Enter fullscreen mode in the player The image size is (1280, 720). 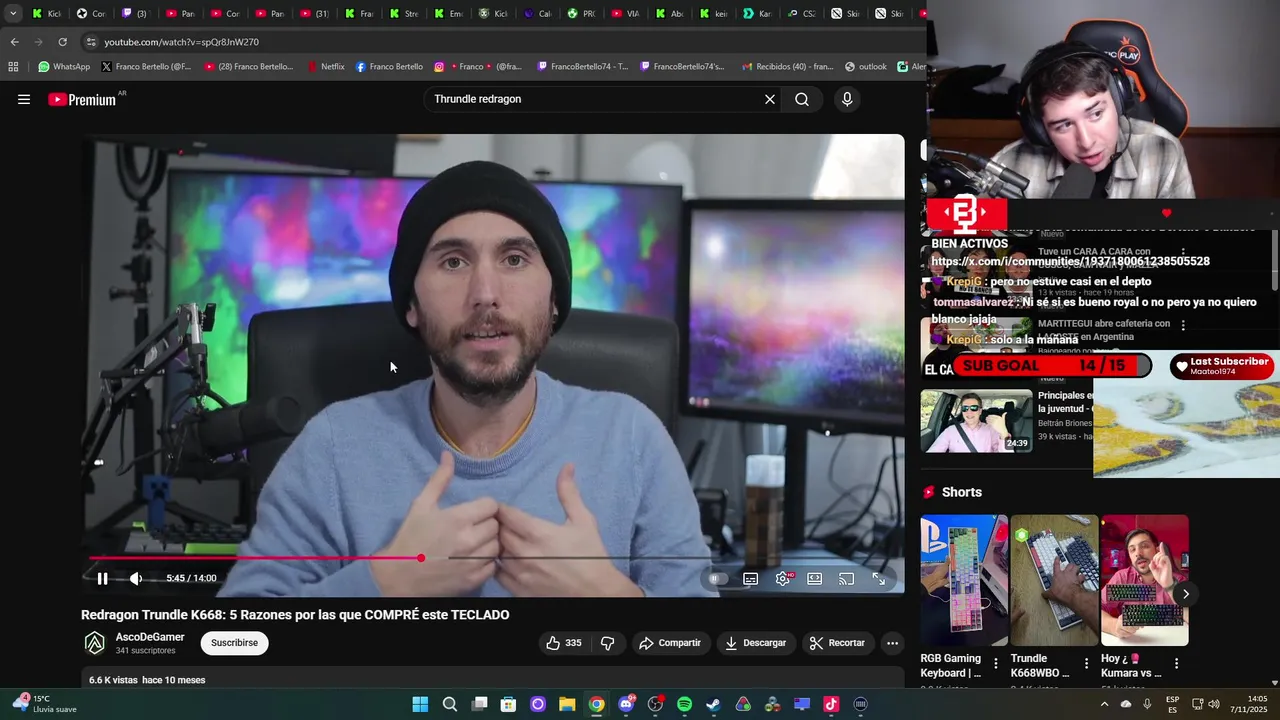[879, 578]
